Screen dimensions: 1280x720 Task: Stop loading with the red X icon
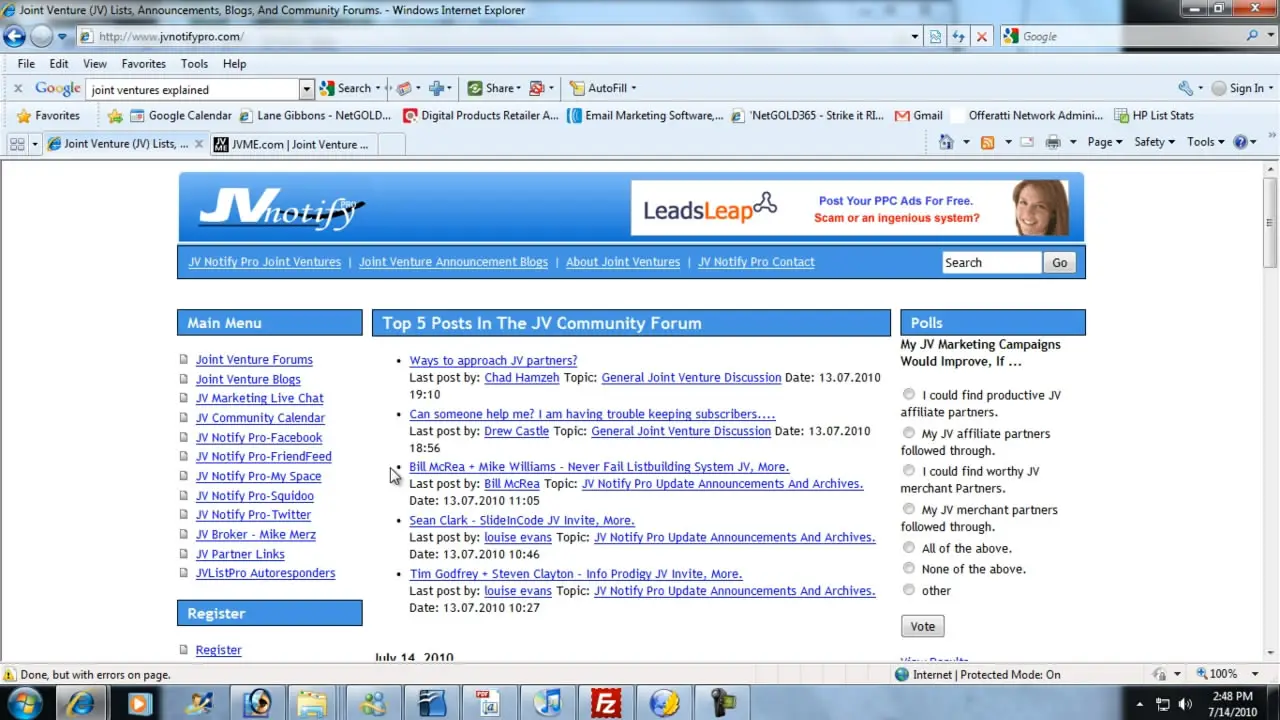click(982, 37)
